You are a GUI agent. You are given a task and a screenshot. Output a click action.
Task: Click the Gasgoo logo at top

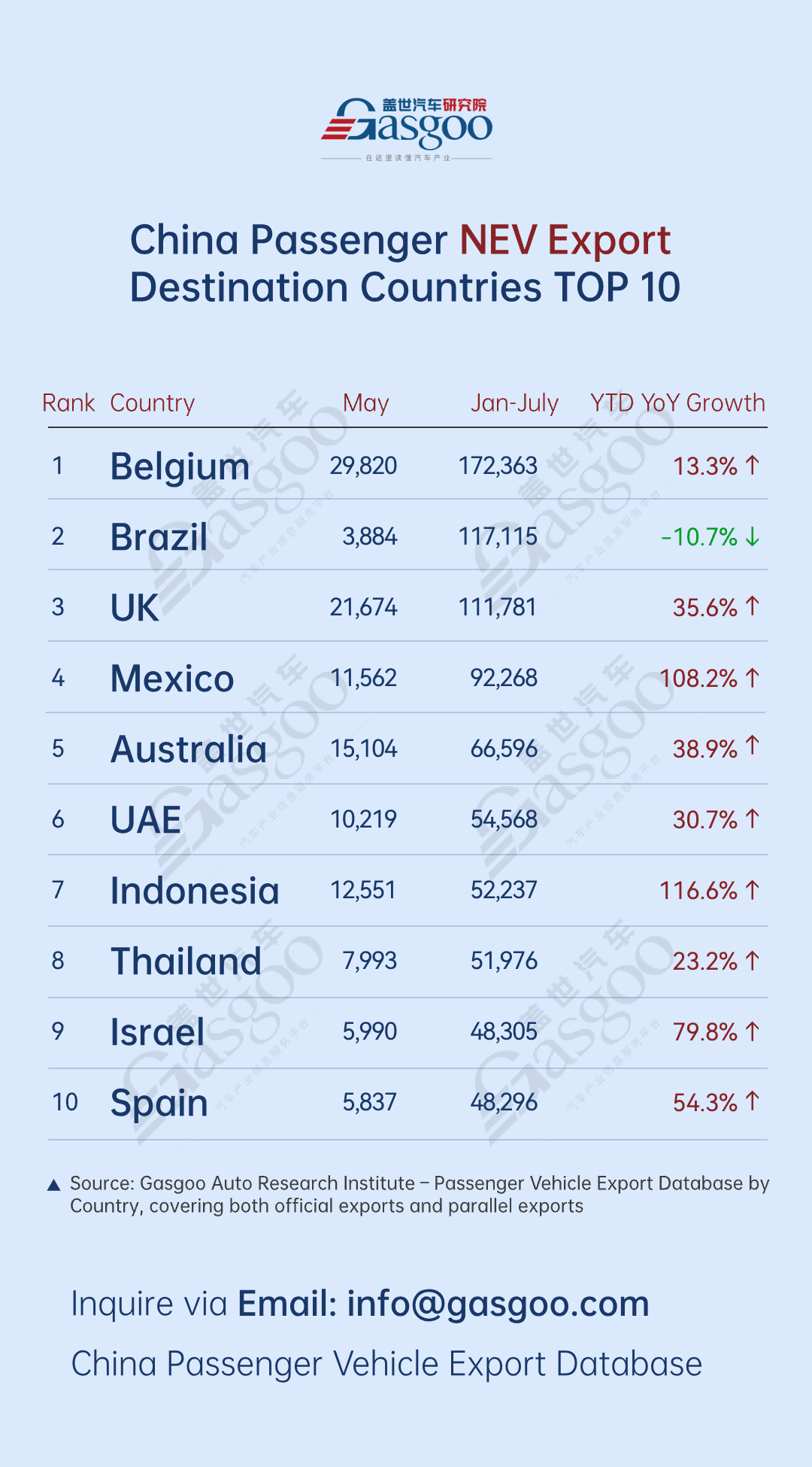click(407, 126)
